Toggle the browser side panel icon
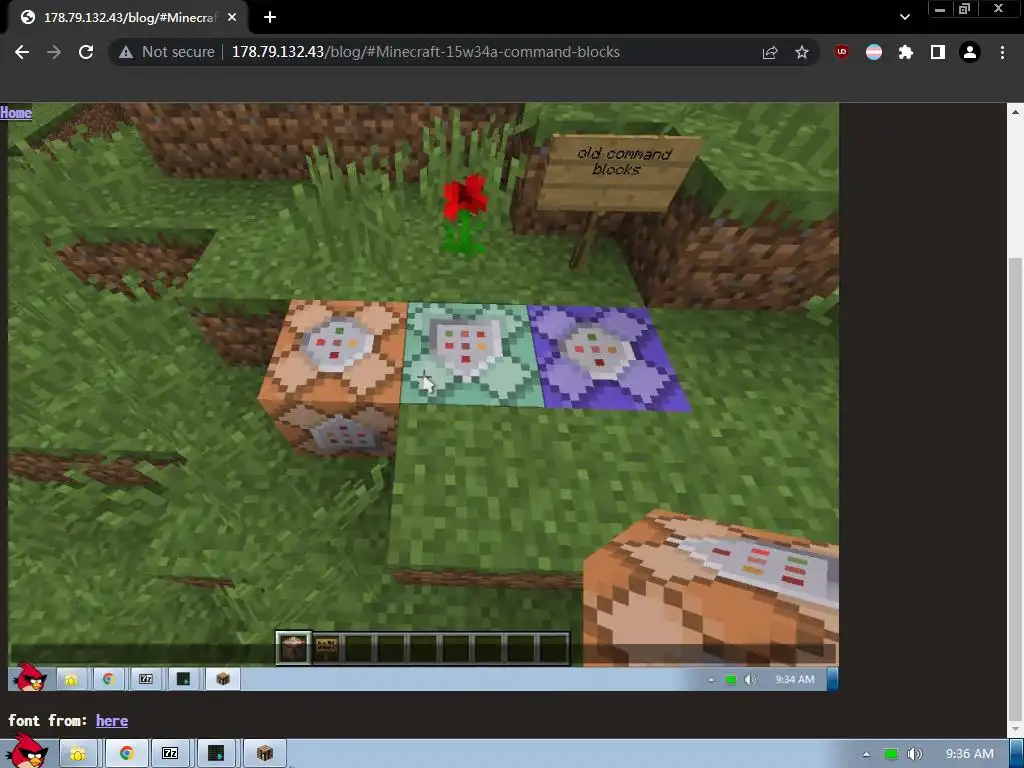Image resolution: width=1024 pixels, height=768 pixels. pos(938,52)
